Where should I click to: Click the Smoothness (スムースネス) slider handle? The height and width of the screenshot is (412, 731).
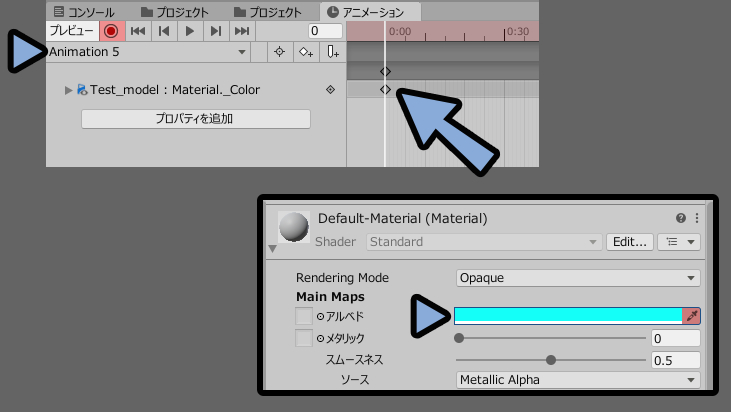tap(551, 360)
